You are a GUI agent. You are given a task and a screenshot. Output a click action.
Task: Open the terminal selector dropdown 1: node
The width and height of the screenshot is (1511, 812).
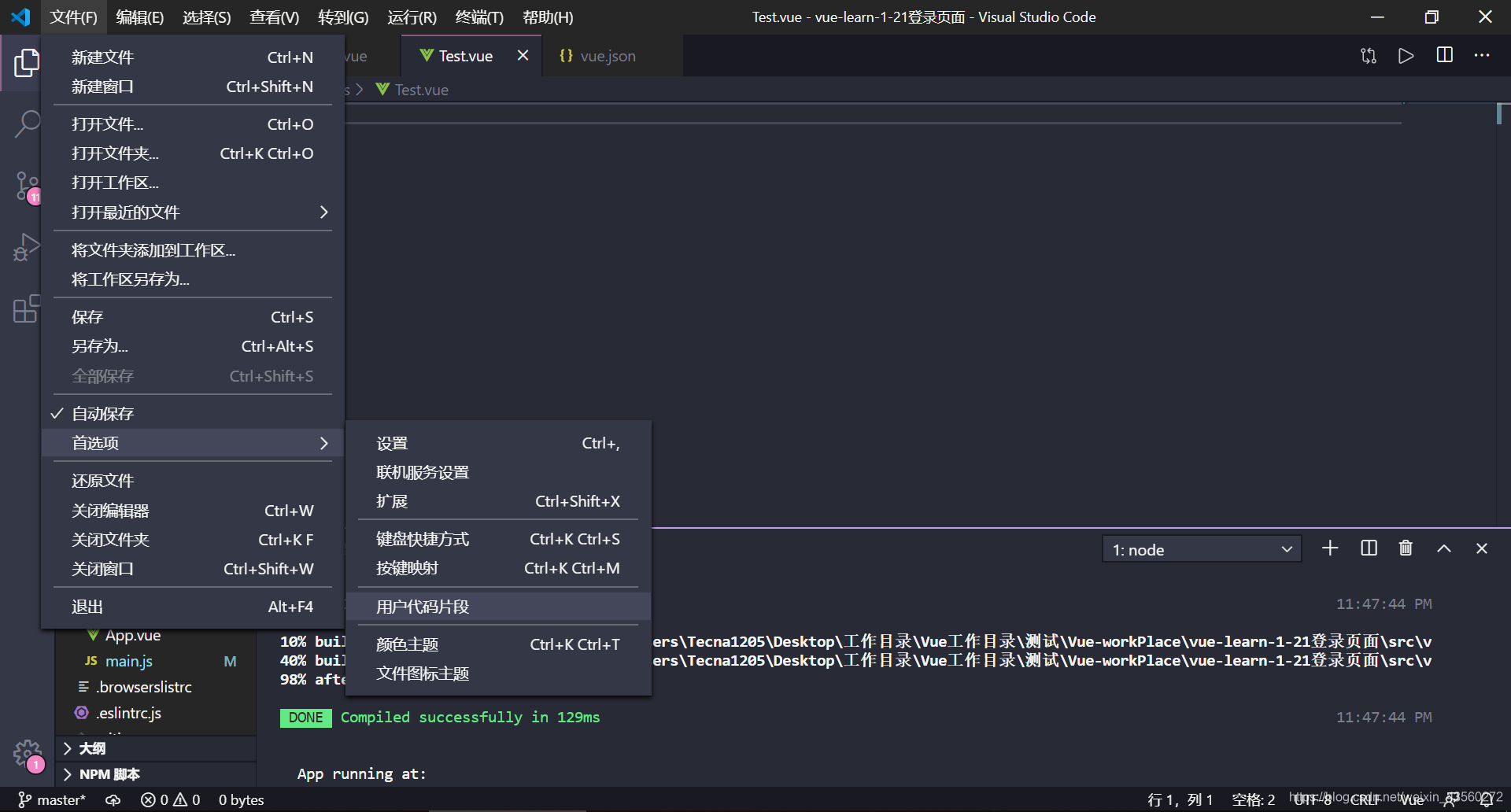1202,549
